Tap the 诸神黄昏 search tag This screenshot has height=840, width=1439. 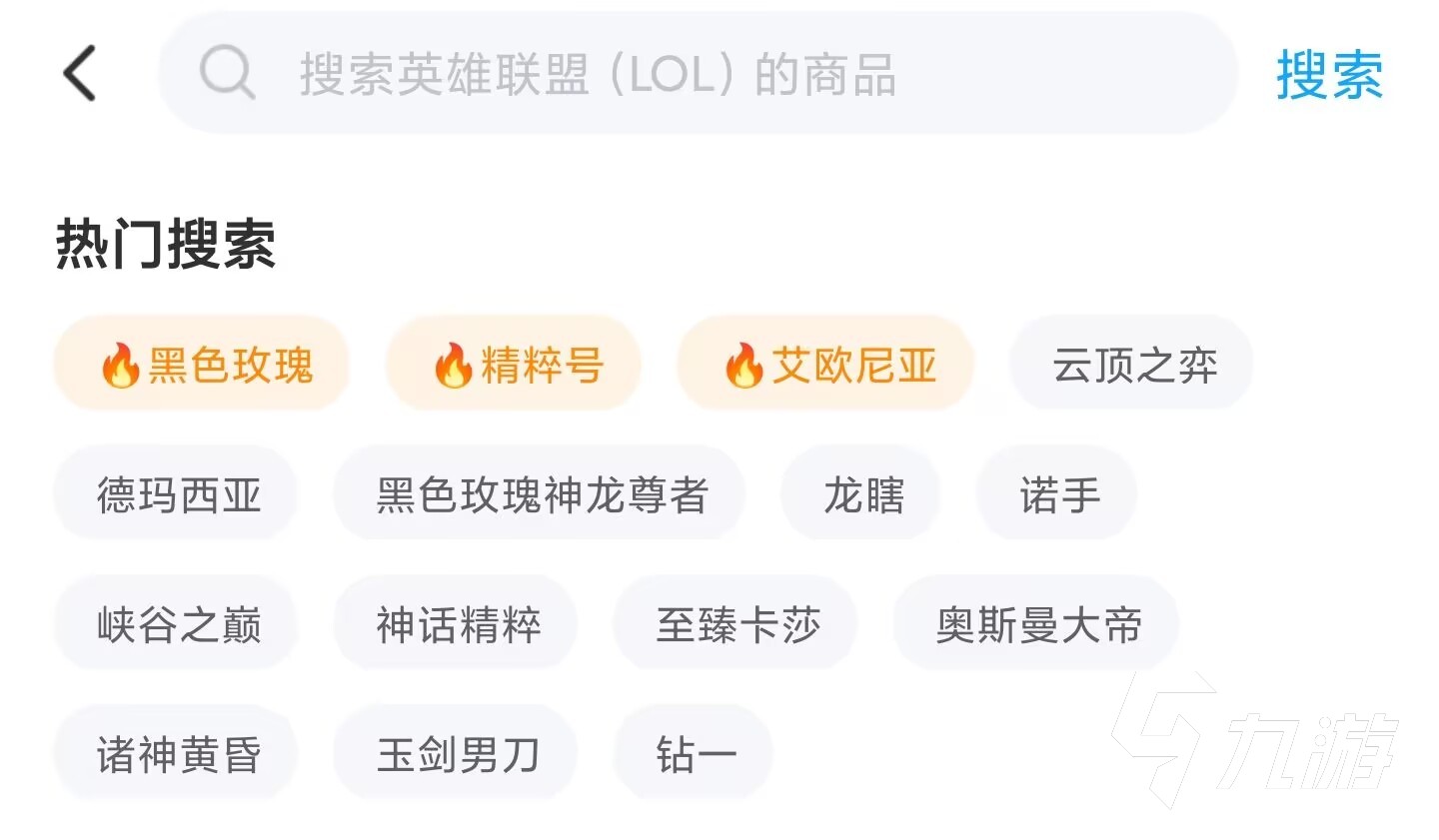tap(177, 754)
